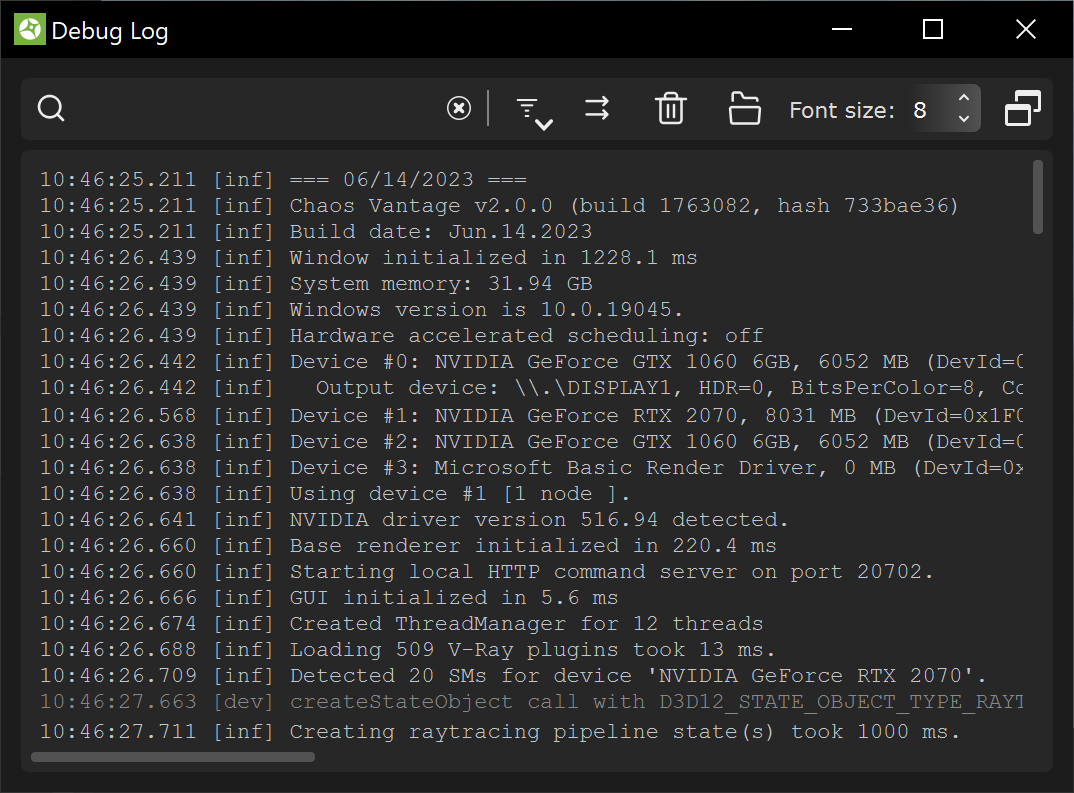Select the "Creating raytracing pipeline state(s)" line
Image resolution: width=1074 pixels, height=793 pixels.
coord(500,732)
